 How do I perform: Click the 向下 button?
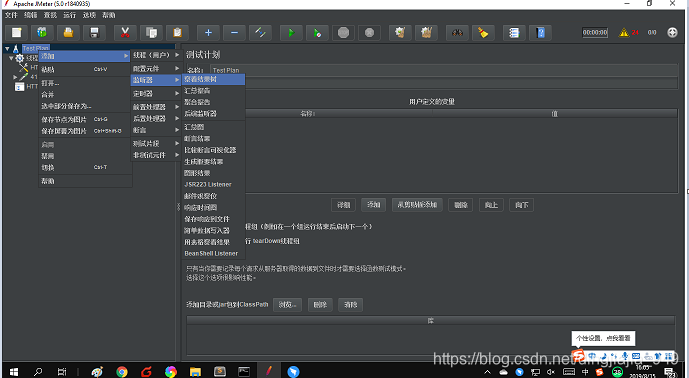click(522, 205)
